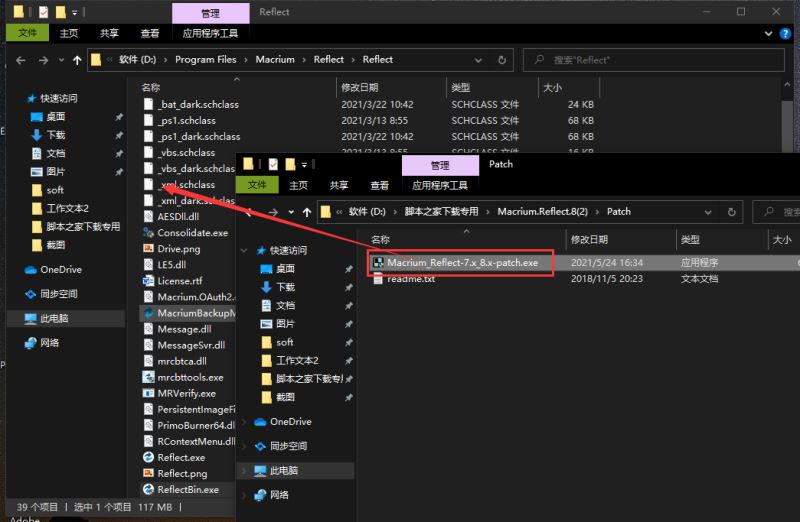The width and height of the screenshot is (800, 522).
Task: Select Reflect.png image icon
Action: pyautogui.click(x=148, y=473)
